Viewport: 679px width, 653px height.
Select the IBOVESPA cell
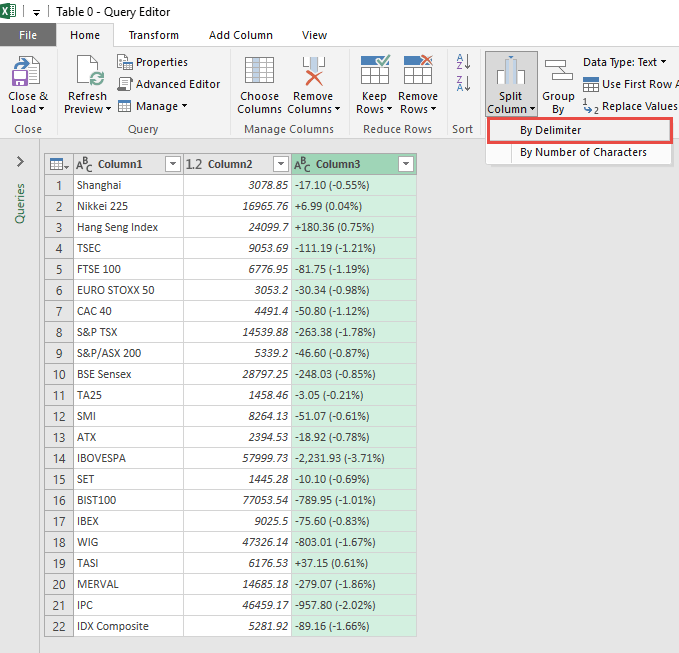click(x=129, y=458)
